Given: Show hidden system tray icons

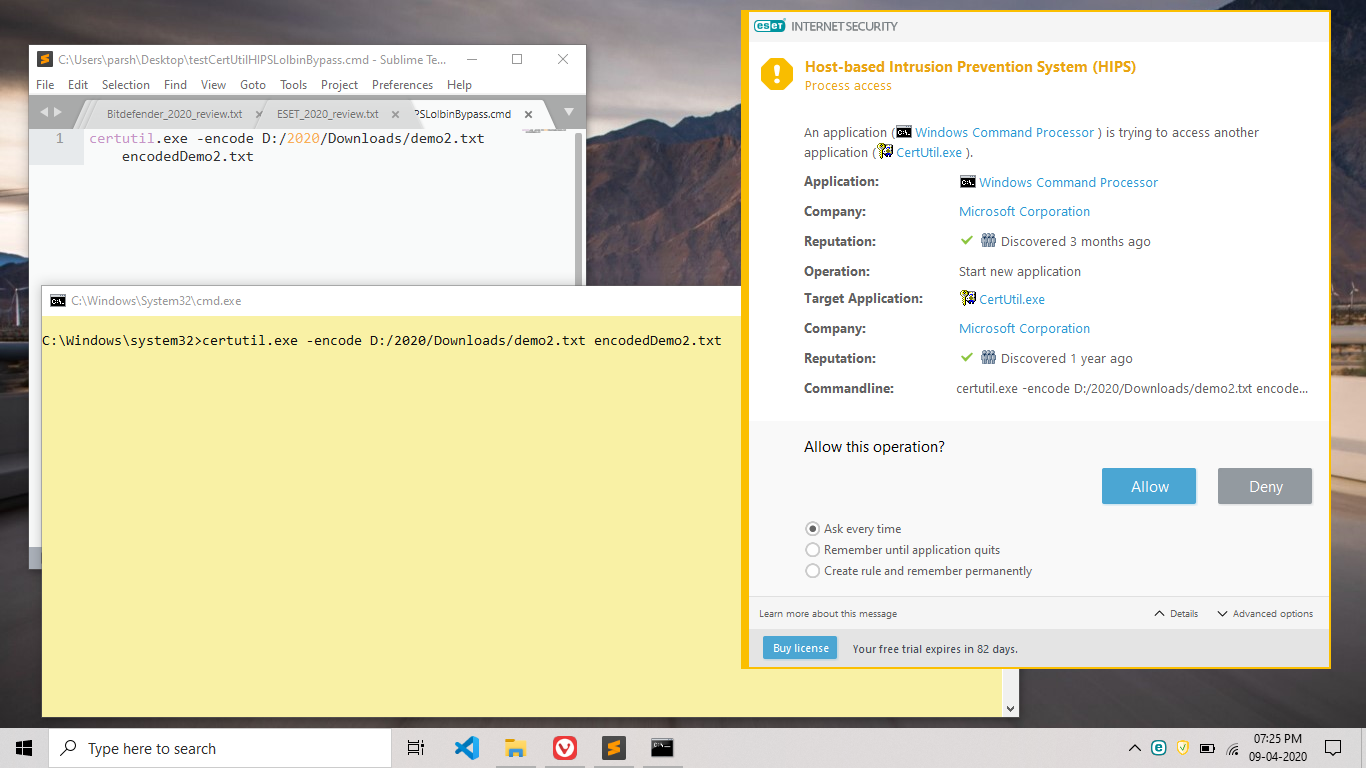Looking at the screenshot, I should 1134,748.
